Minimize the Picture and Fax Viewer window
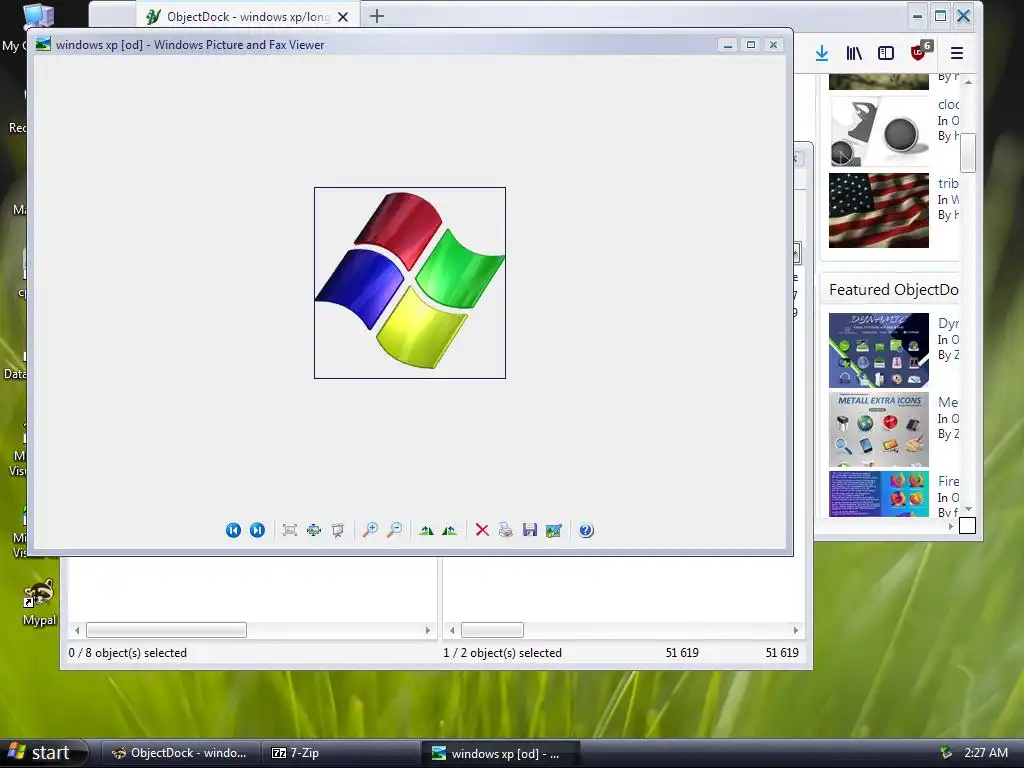This screenshot has height=768, width=1024. pos(728,44)
